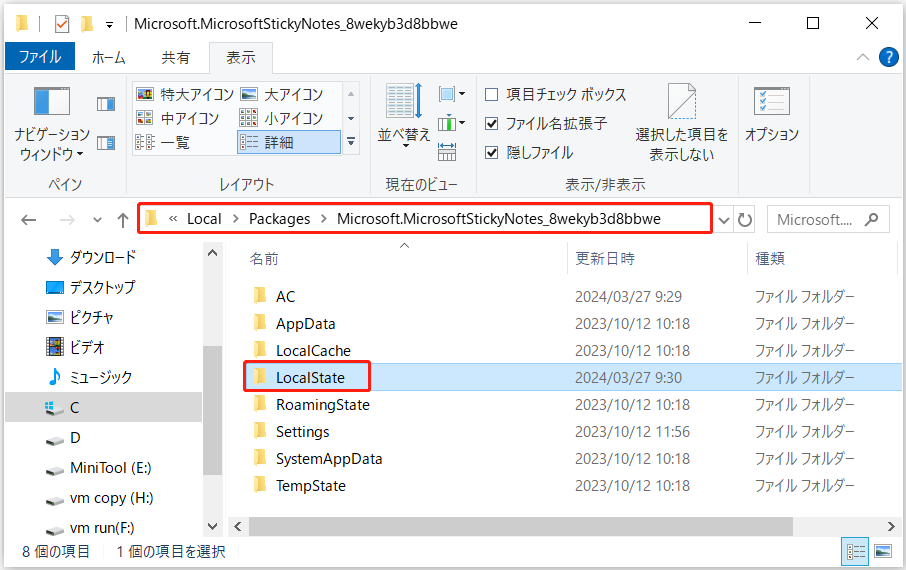Sort by the 名前 column header

pos(264,258)
